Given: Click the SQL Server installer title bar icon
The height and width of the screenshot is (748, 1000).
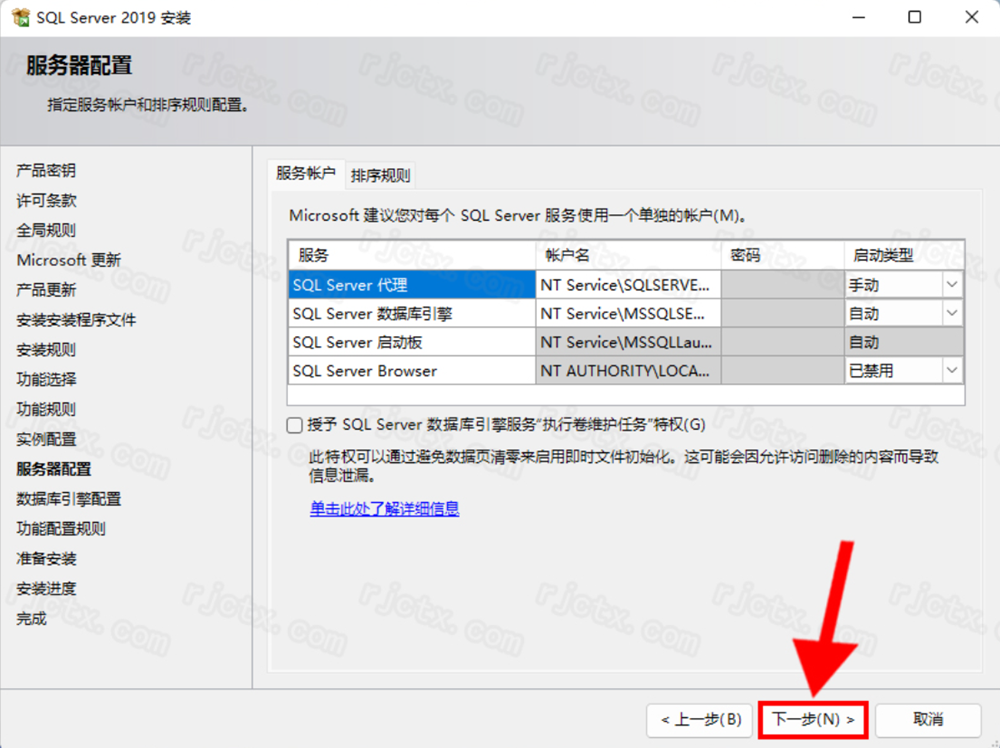Looking at the screenshot, I should pos(20,18).
